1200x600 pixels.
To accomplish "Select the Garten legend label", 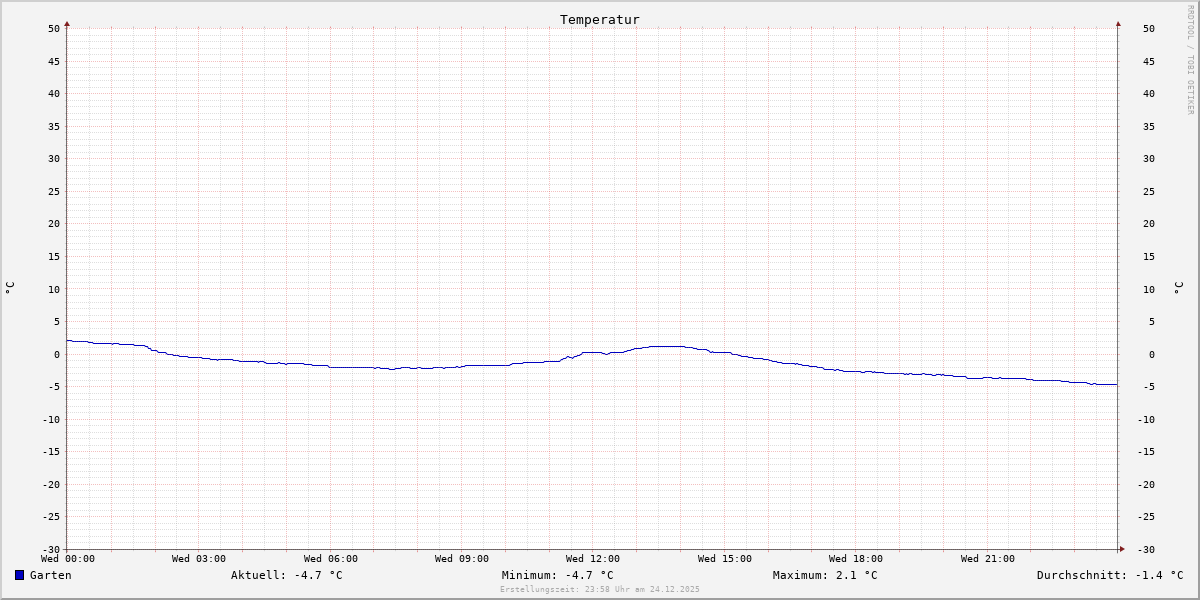I will [x=51, y=575].
